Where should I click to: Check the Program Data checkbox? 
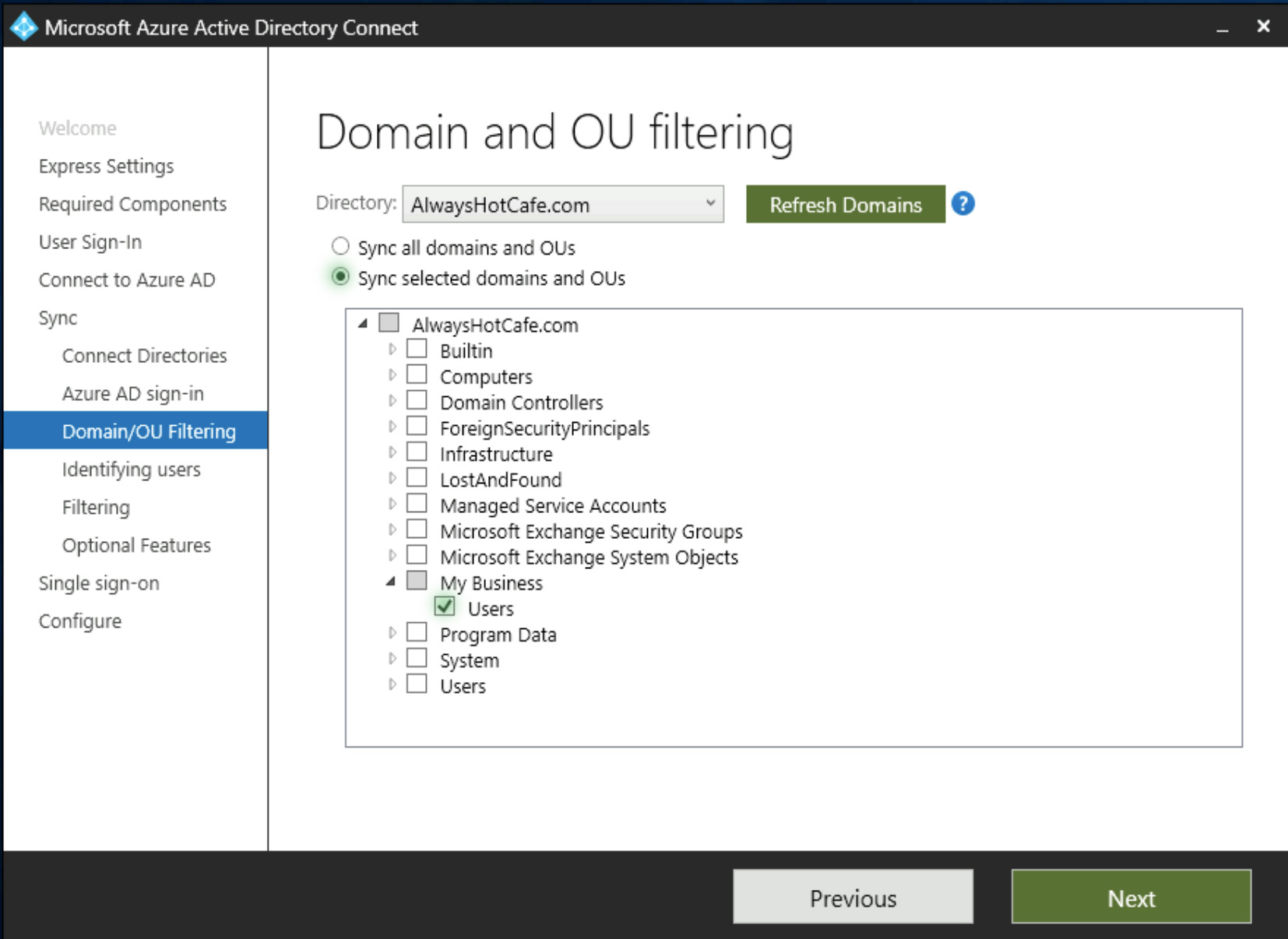(x=417, y=631)
